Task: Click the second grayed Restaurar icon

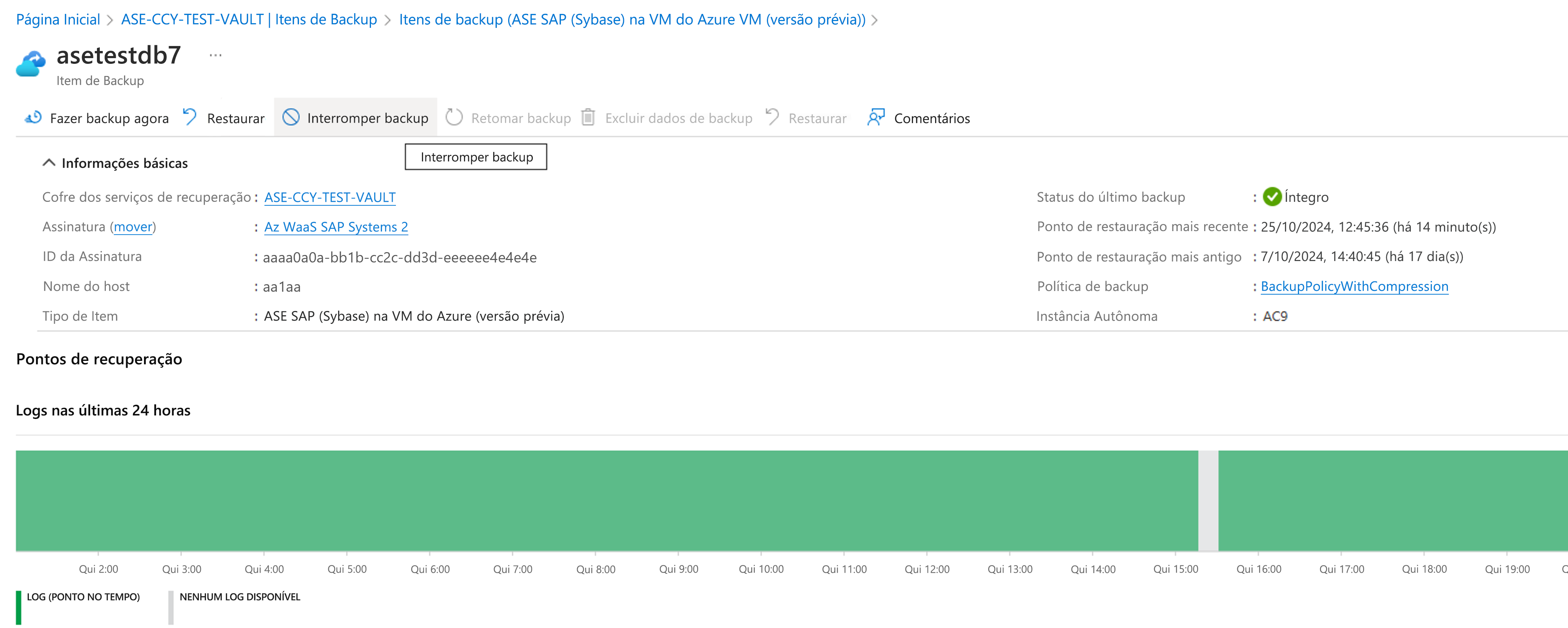Action: 773,117
